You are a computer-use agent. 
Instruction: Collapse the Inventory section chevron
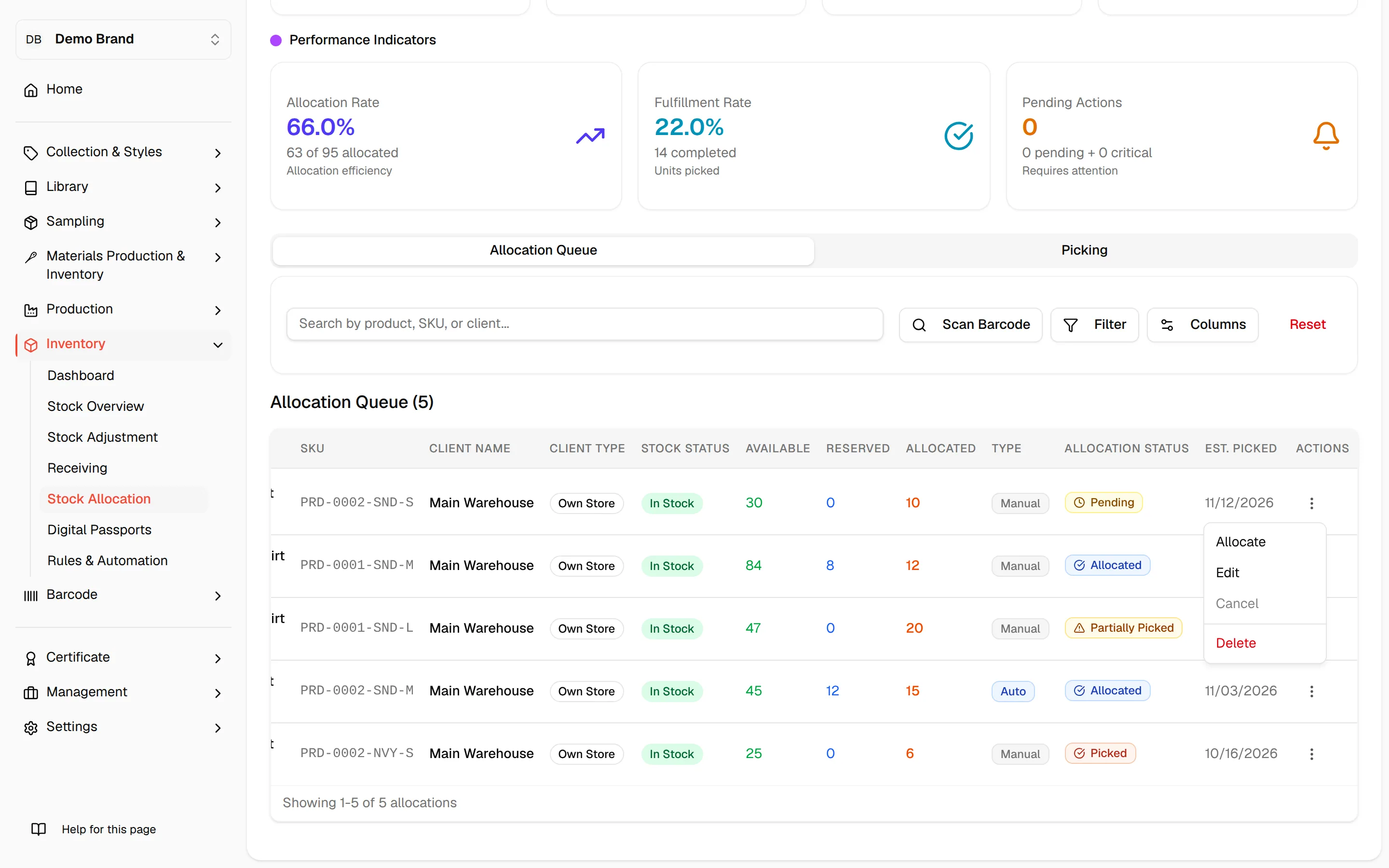tap(218, 344)
